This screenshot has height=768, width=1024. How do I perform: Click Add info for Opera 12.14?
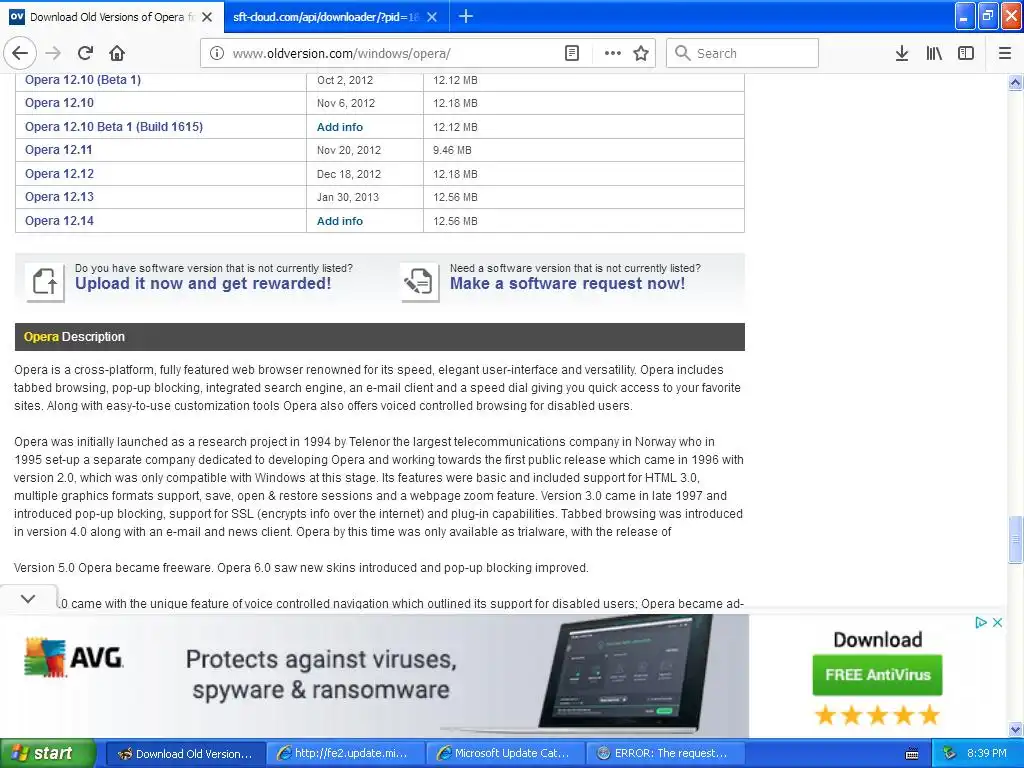340,221
